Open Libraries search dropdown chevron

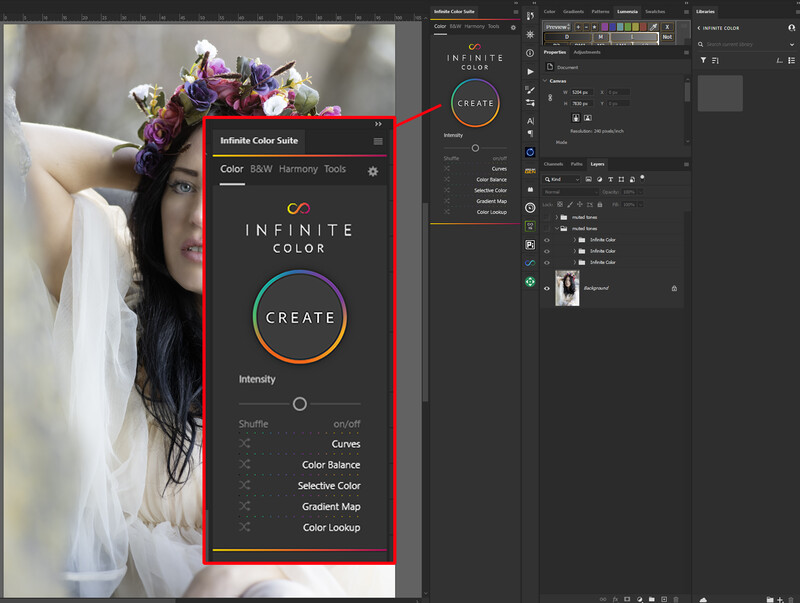coord(792,44)
